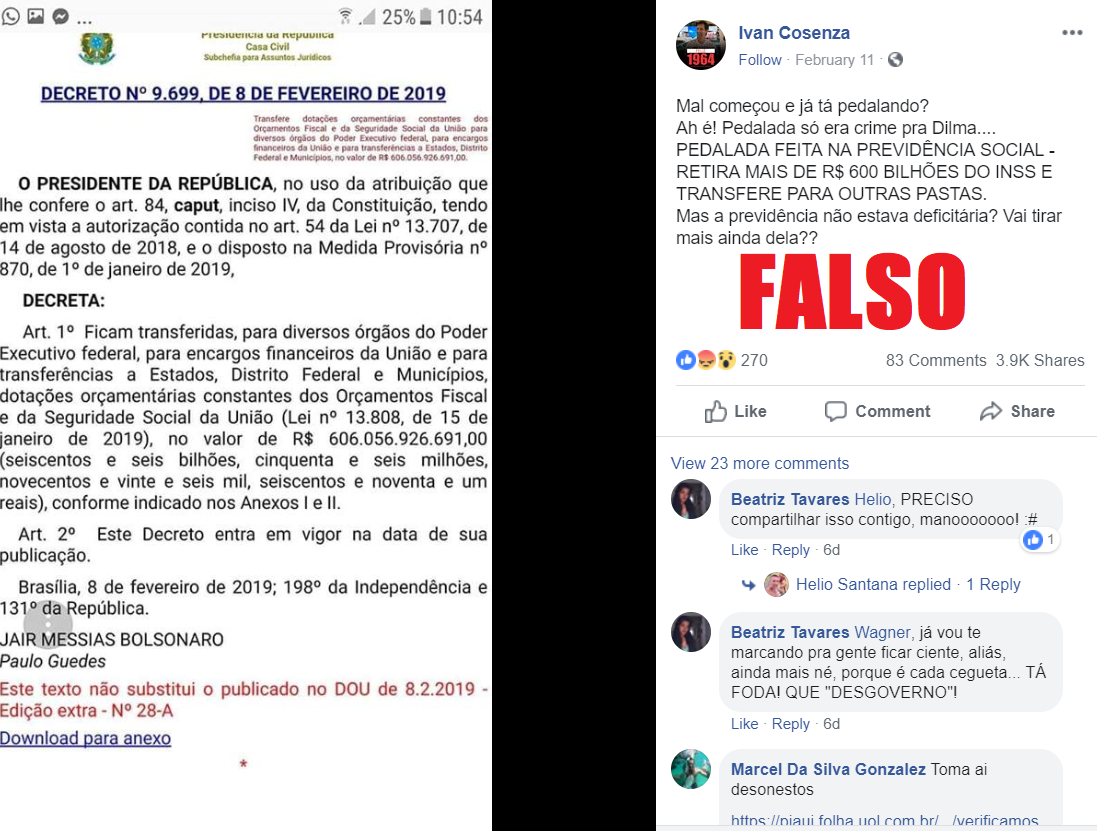Image resolution: width=1097 pixels, height=831 pixels.
Task: Click the globe public visibility icon
Action: [x=895, y=60]
